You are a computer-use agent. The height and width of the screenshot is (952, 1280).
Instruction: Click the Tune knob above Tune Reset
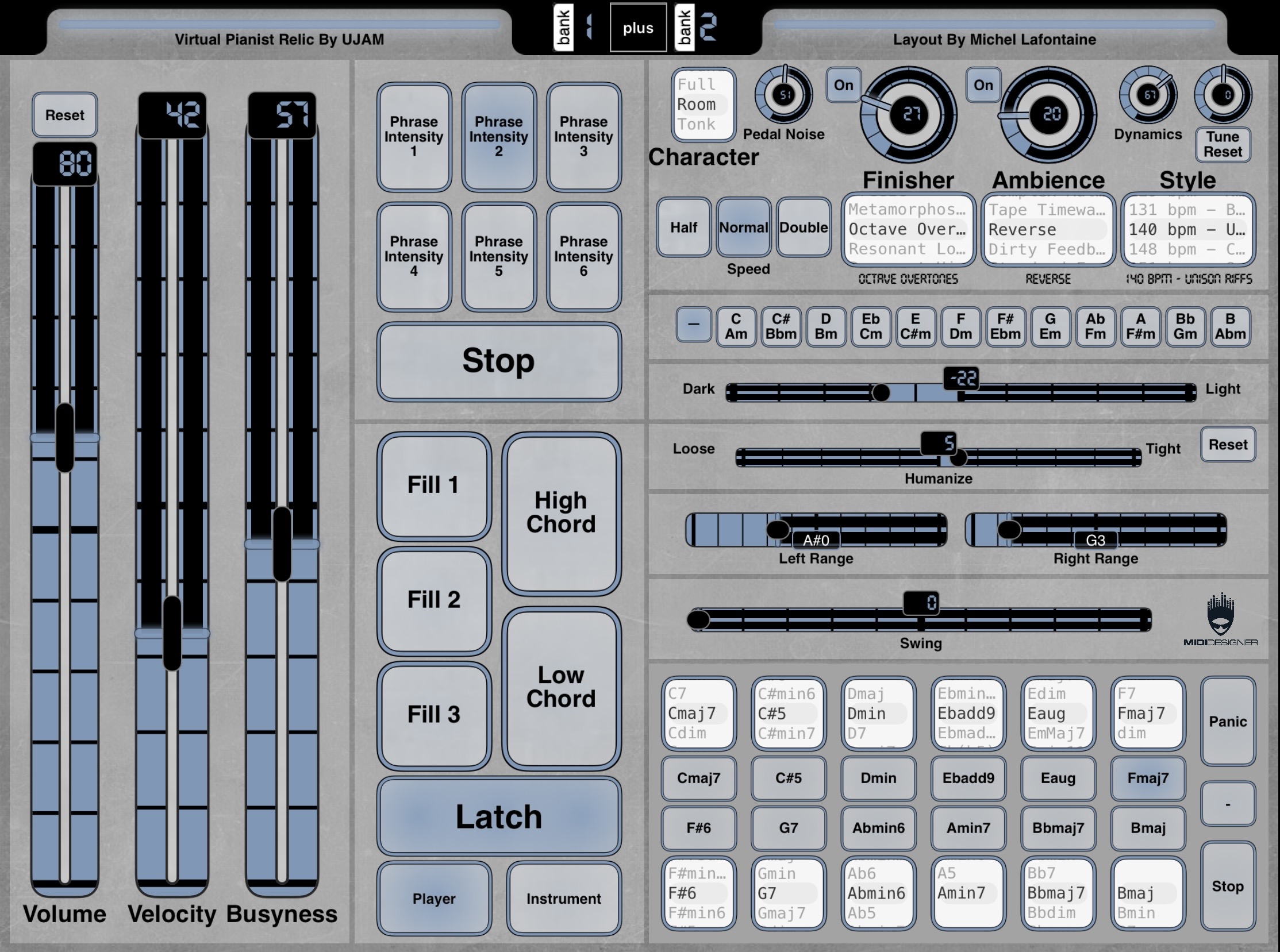coord(1223,95)
